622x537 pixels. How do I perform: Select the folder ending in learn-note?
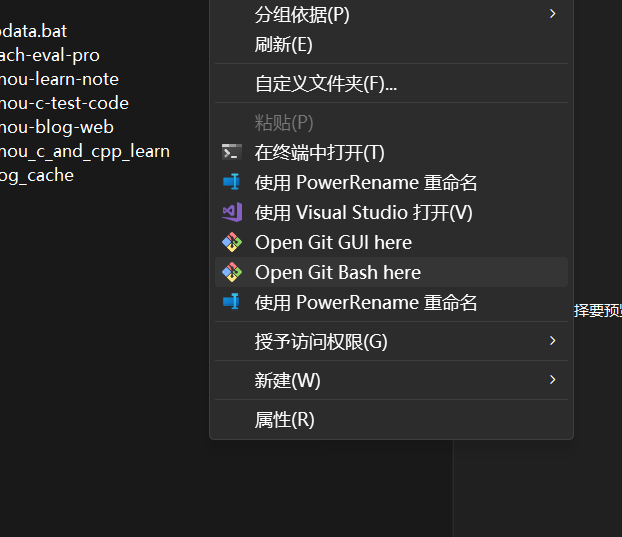click(59, 79)
